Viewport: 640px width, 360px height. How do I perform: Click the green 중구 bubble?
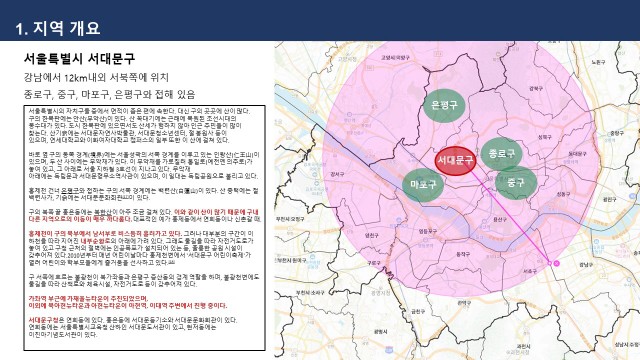[x=516, y=183]
